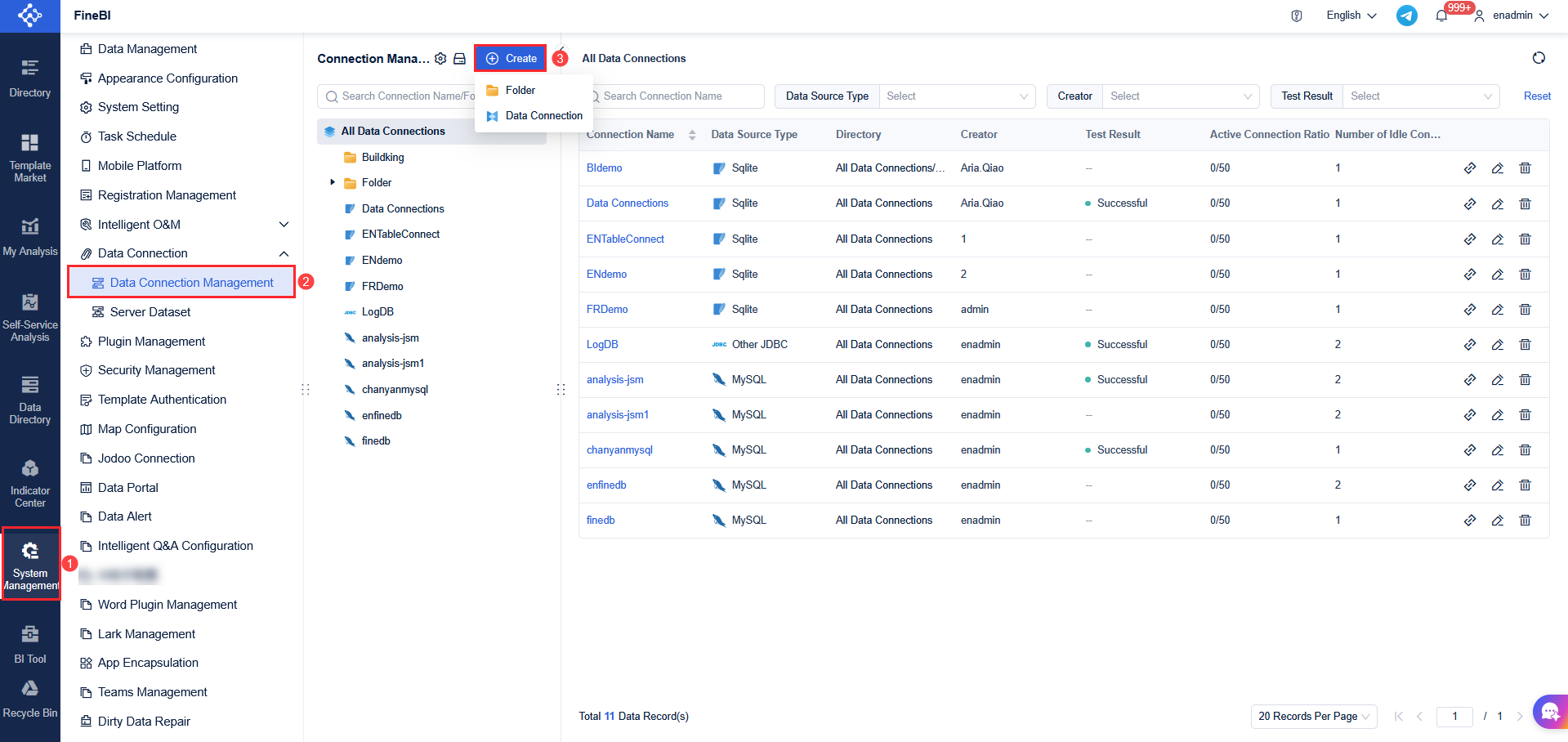Reset the filters
The image size is (1568, 742).
[x=1537, y=96]
